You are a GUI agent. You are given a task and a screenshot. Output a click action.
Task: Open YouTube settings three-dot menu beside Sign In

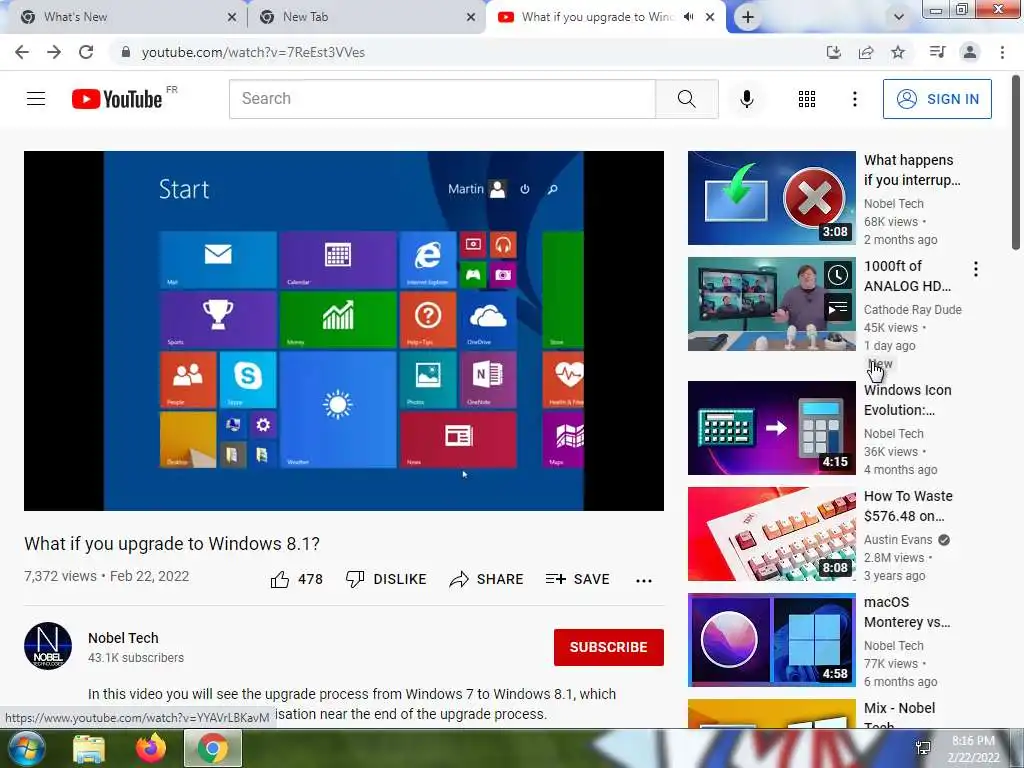click(854, 99)
